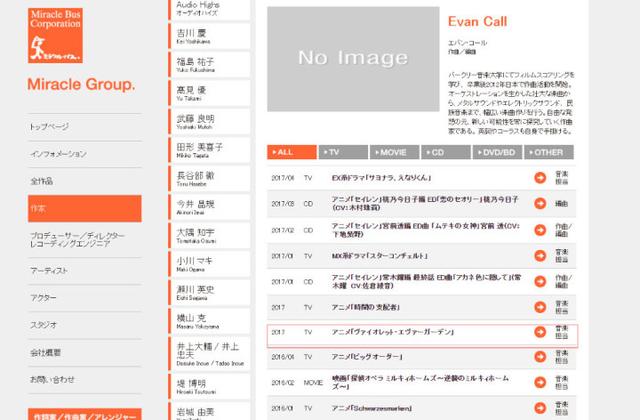Image resolution: width=640 pixels, height=420 pixels.
Task: Switch to the CD filter tab
Action: point(446,152)
